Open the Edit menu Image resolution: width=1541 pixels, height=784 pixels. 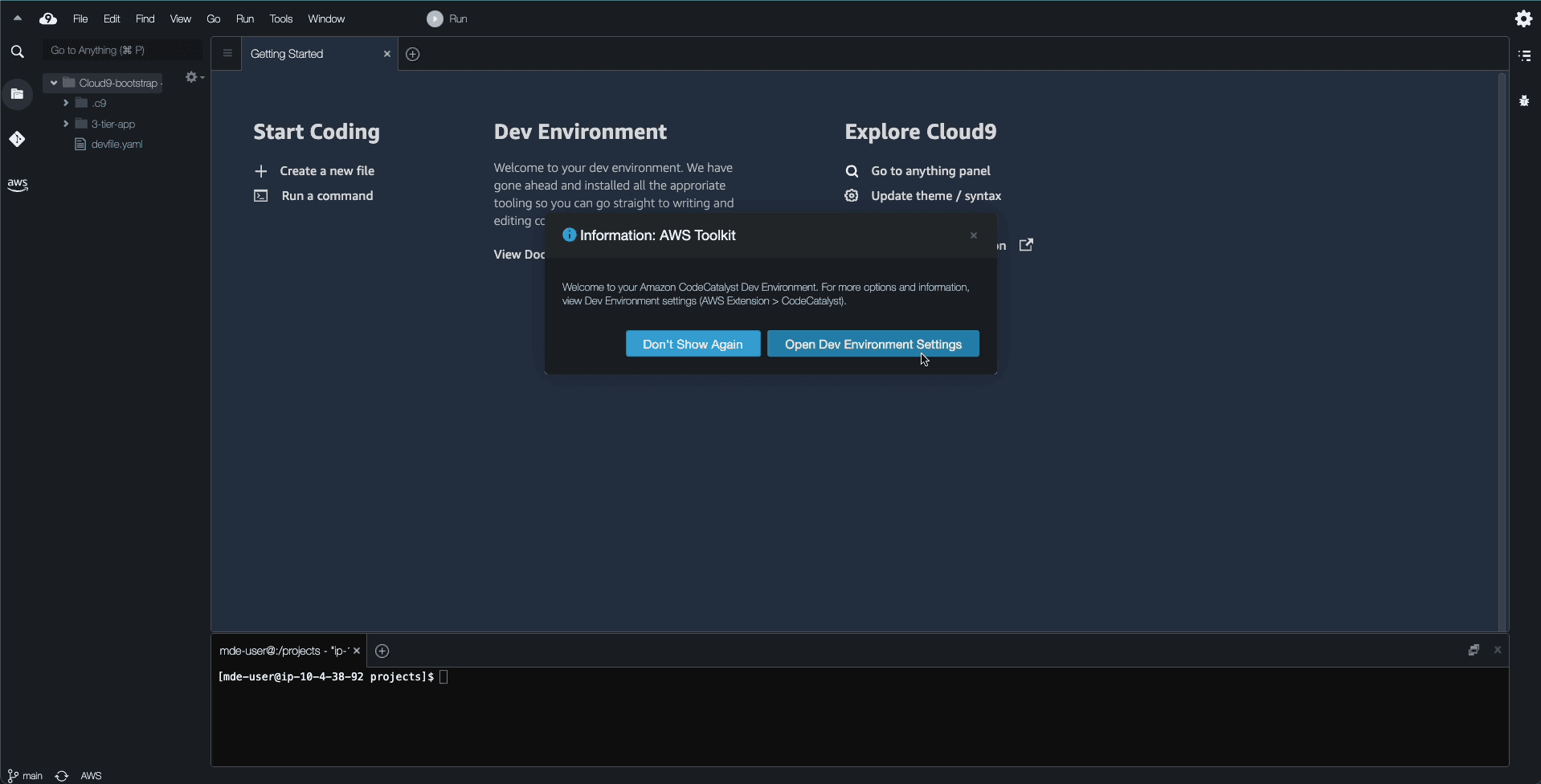[112, 18]
